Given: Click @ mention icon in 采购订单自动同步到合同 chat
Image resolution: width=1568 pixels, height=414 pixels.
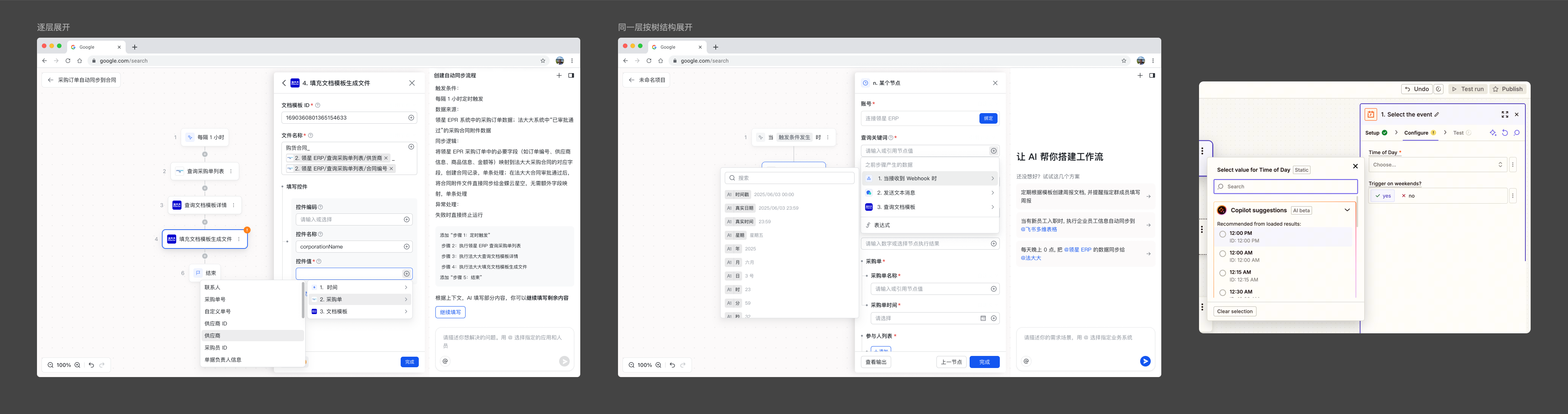Looking at the screenshot, I should 445,361.
